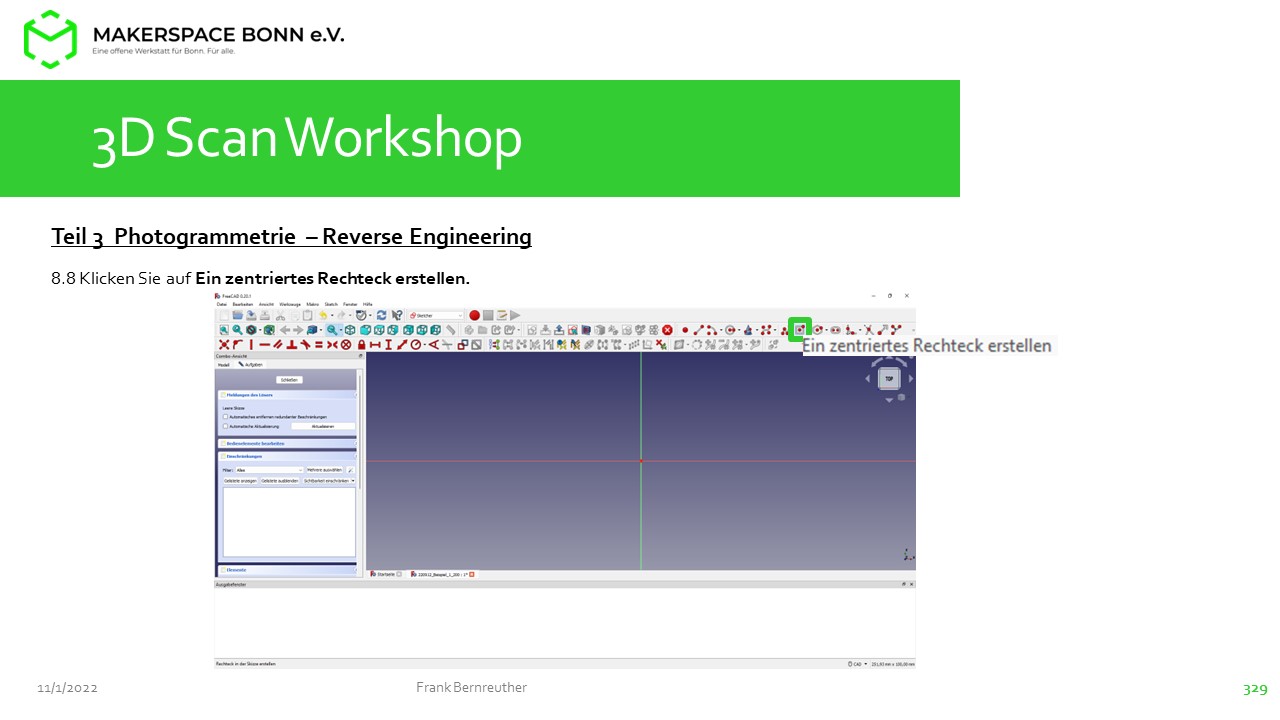Expand the edit controls section
The width and height of the screenshot is (1280, 720).
click(287, 443)
